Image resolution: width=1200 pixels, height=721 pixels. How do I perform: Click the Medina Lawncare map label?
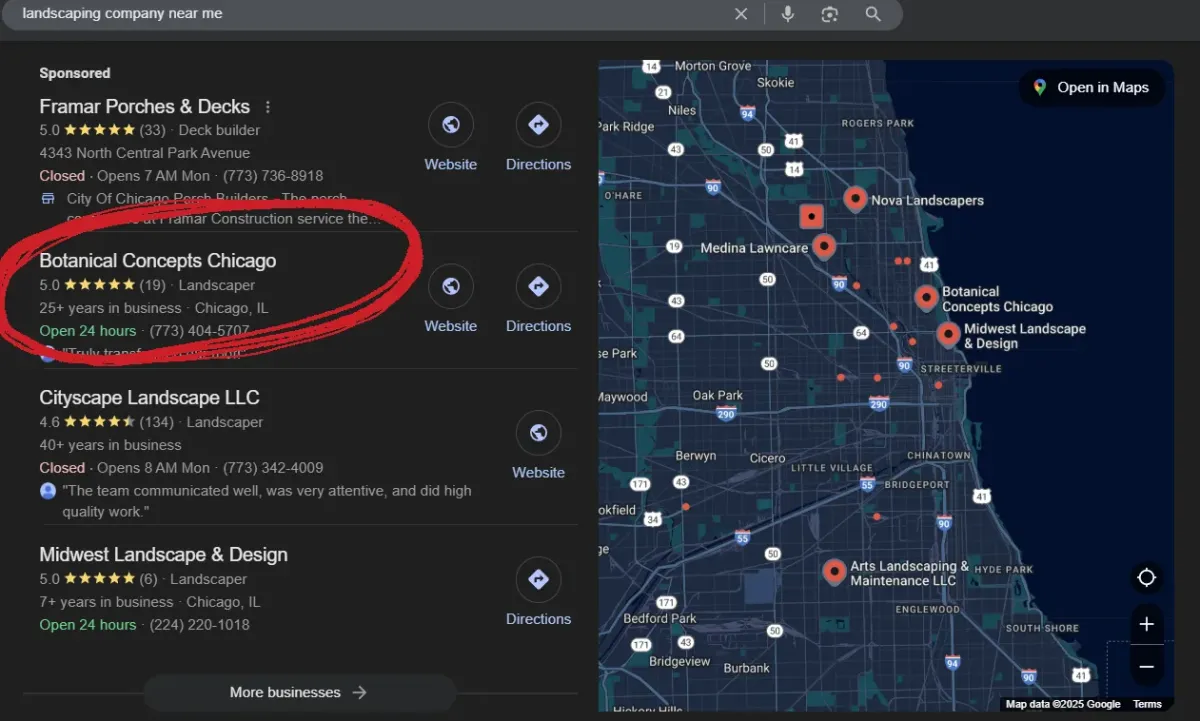point(754,248)
